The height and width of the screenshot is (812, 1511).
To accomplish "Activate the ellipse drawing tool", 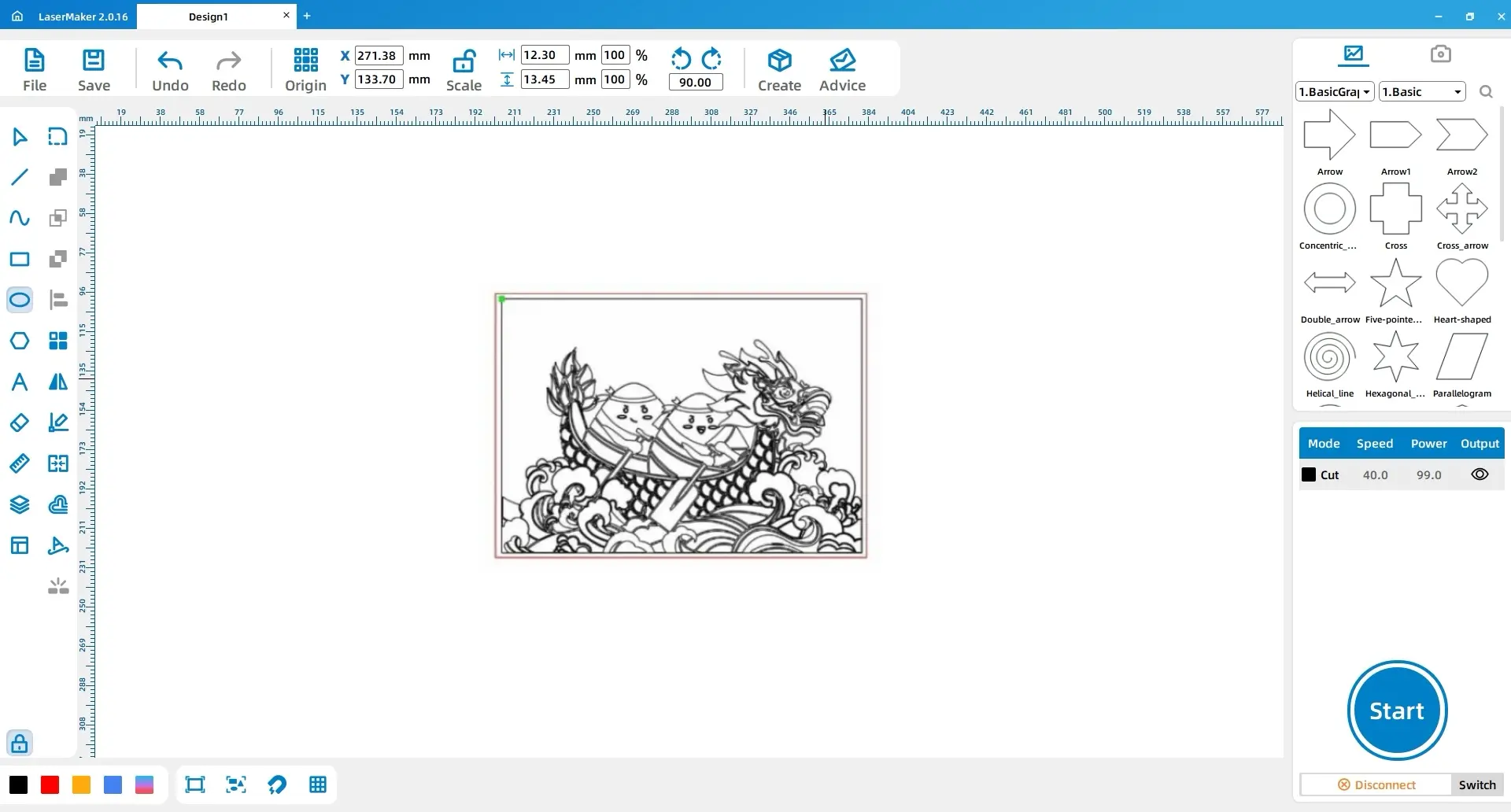I will tap(20, 300).
